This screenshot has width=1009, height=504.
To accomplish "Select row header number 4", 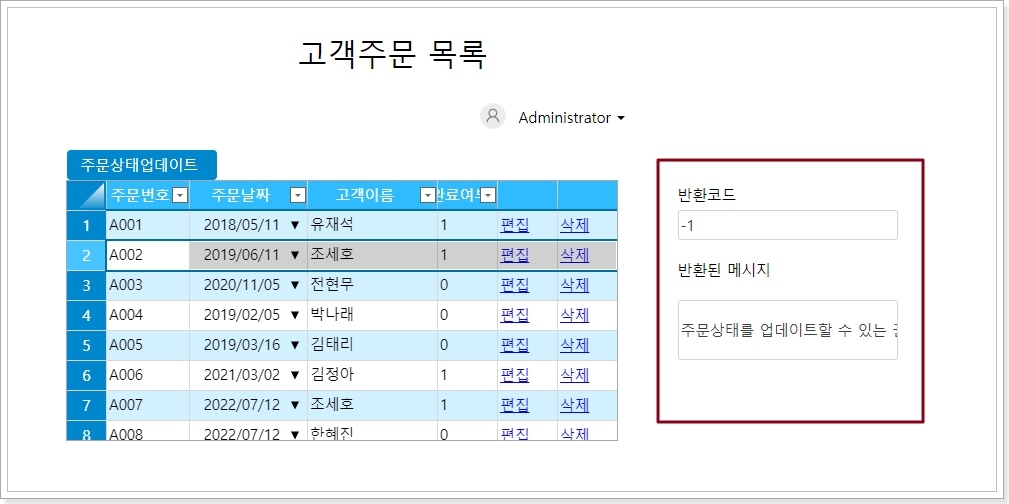I will 86,315.
